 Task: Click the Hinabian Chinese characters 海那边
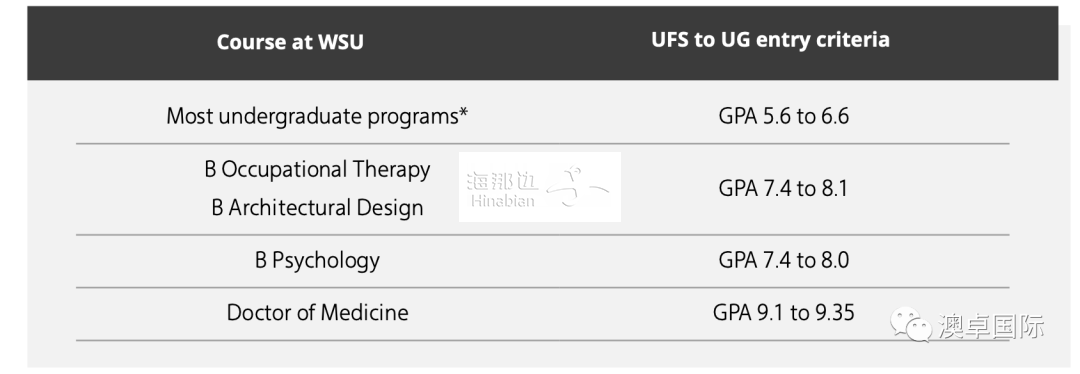click(502, 181)
